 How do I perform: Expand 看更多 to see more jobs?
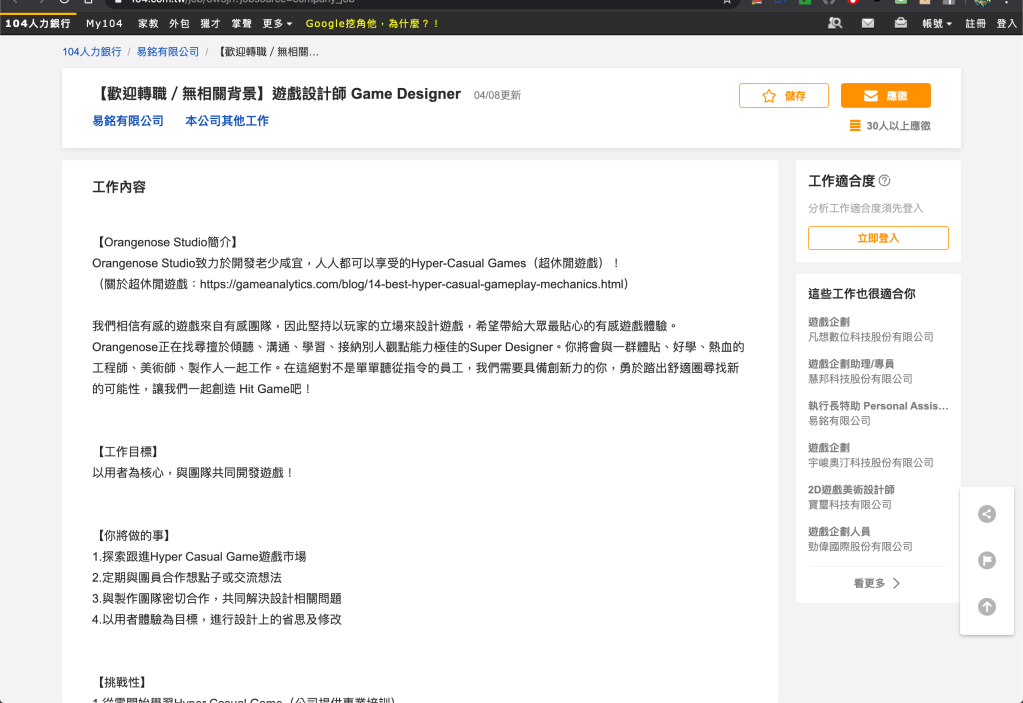click(877, 583)
